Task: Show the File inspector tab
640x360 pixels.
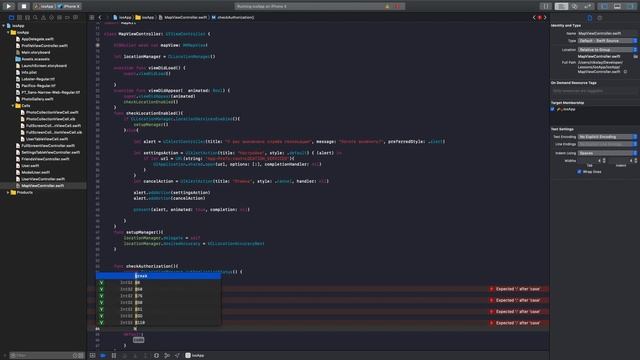Action: click(x=590, y=18)
